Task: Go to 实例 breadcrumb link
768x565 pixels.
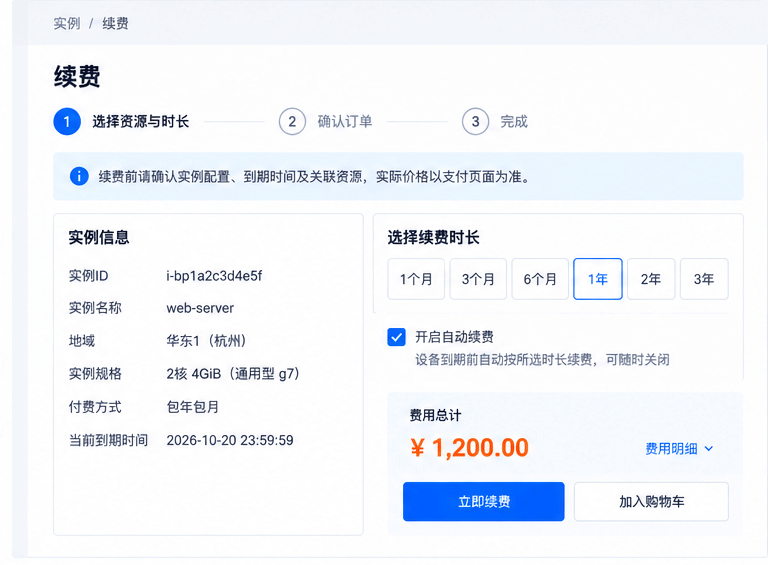Action: pyautogui.click(x=67, y=23)
